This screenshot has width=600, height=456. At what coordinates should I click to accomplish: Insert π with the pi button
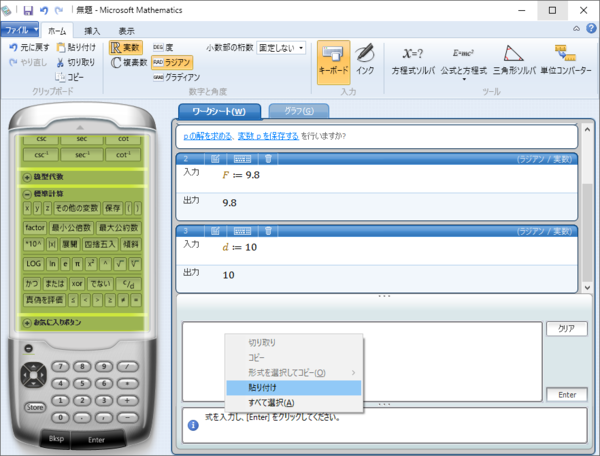coord(77,264)
